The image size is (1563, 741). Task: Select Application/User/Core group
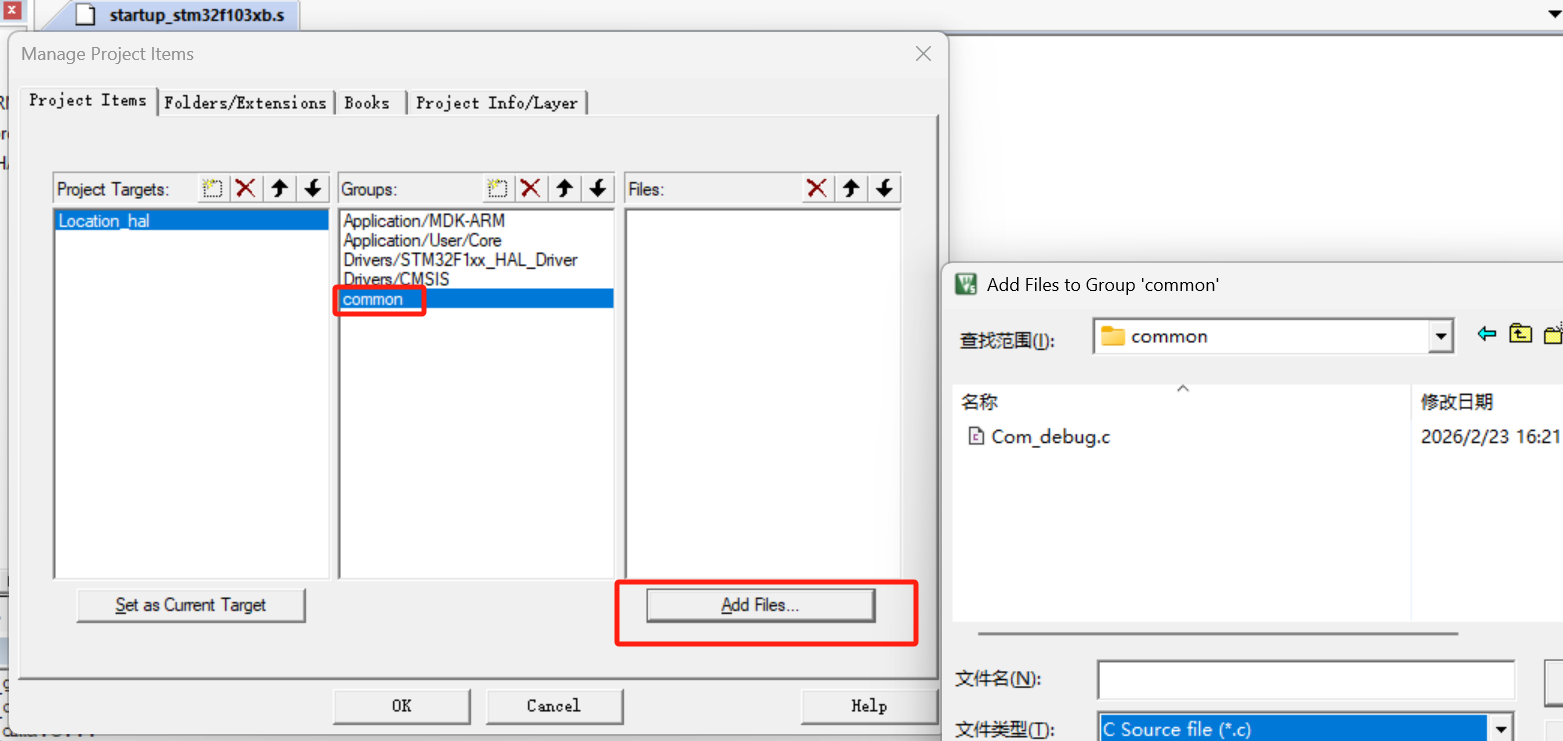(422, 240)
